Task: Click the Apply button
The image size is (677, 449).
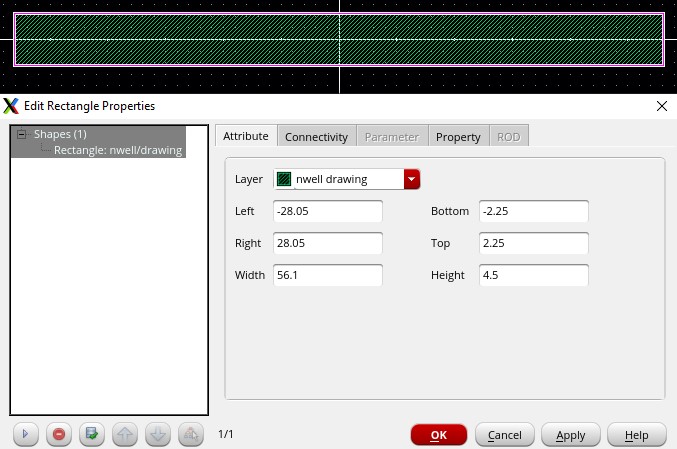Action: (571, 435)
